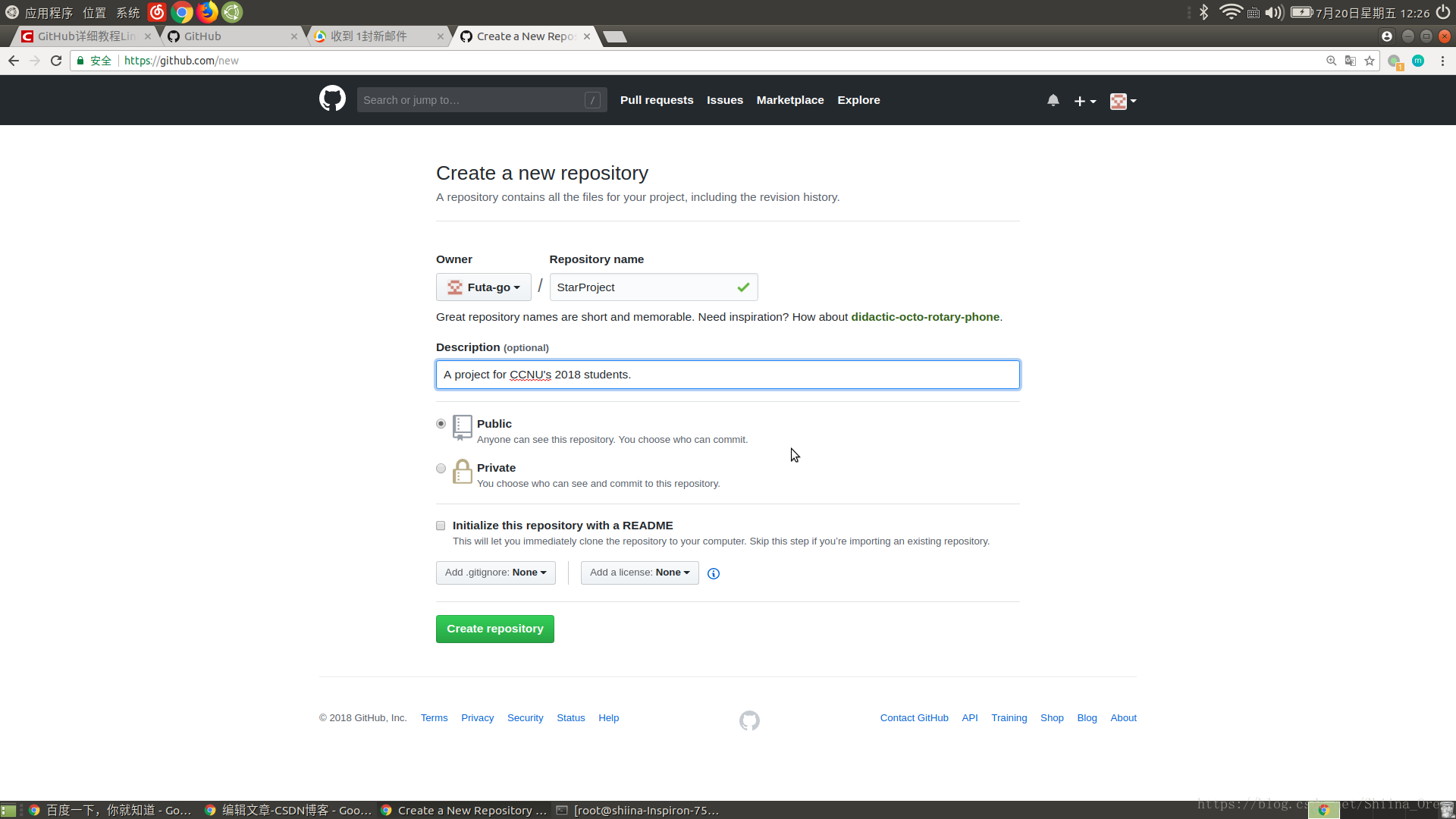Screen dimensions: 1456x819
Task: Expand the Add a license dropdown
Action: 639,572
